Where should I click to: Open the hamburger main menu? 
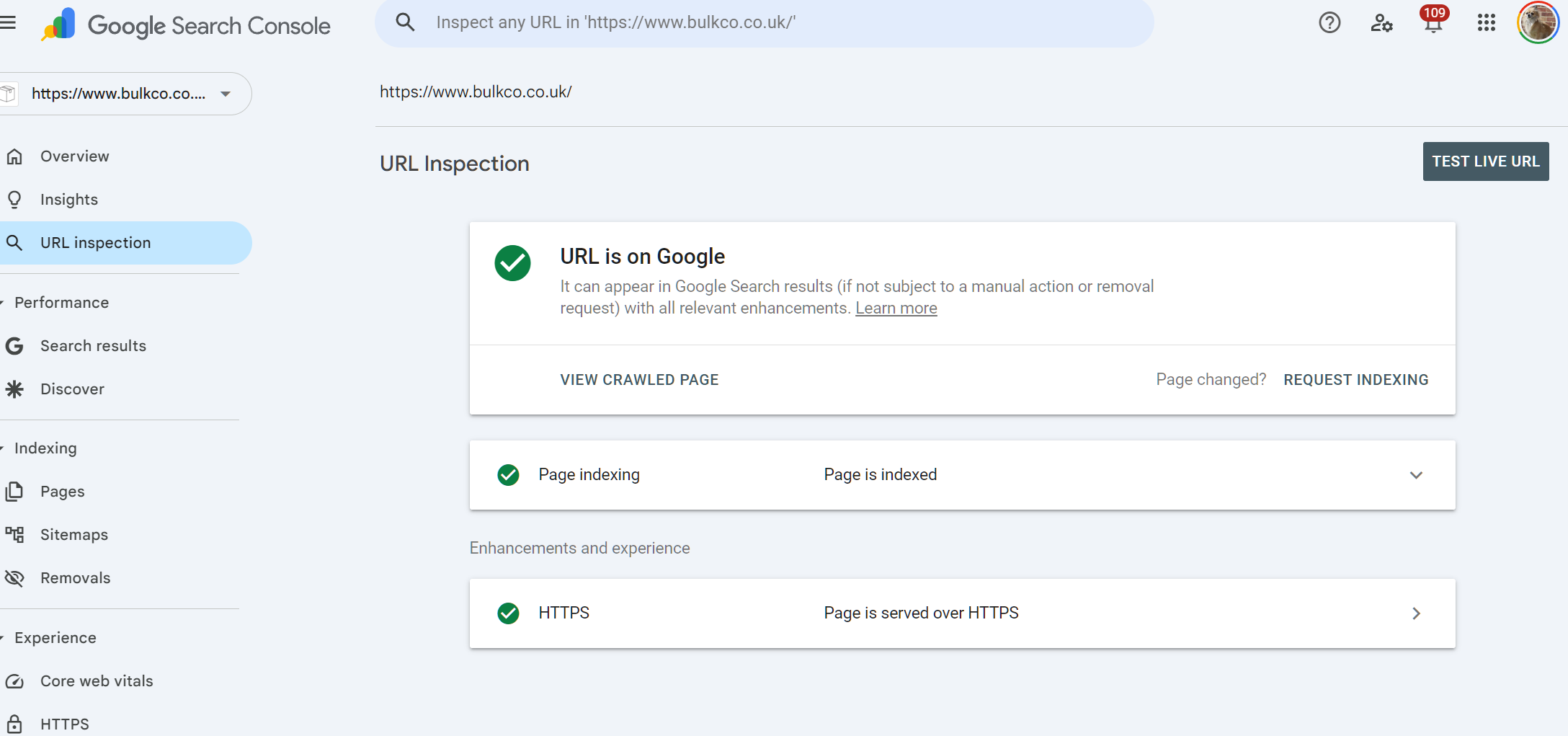click(8, 23)
